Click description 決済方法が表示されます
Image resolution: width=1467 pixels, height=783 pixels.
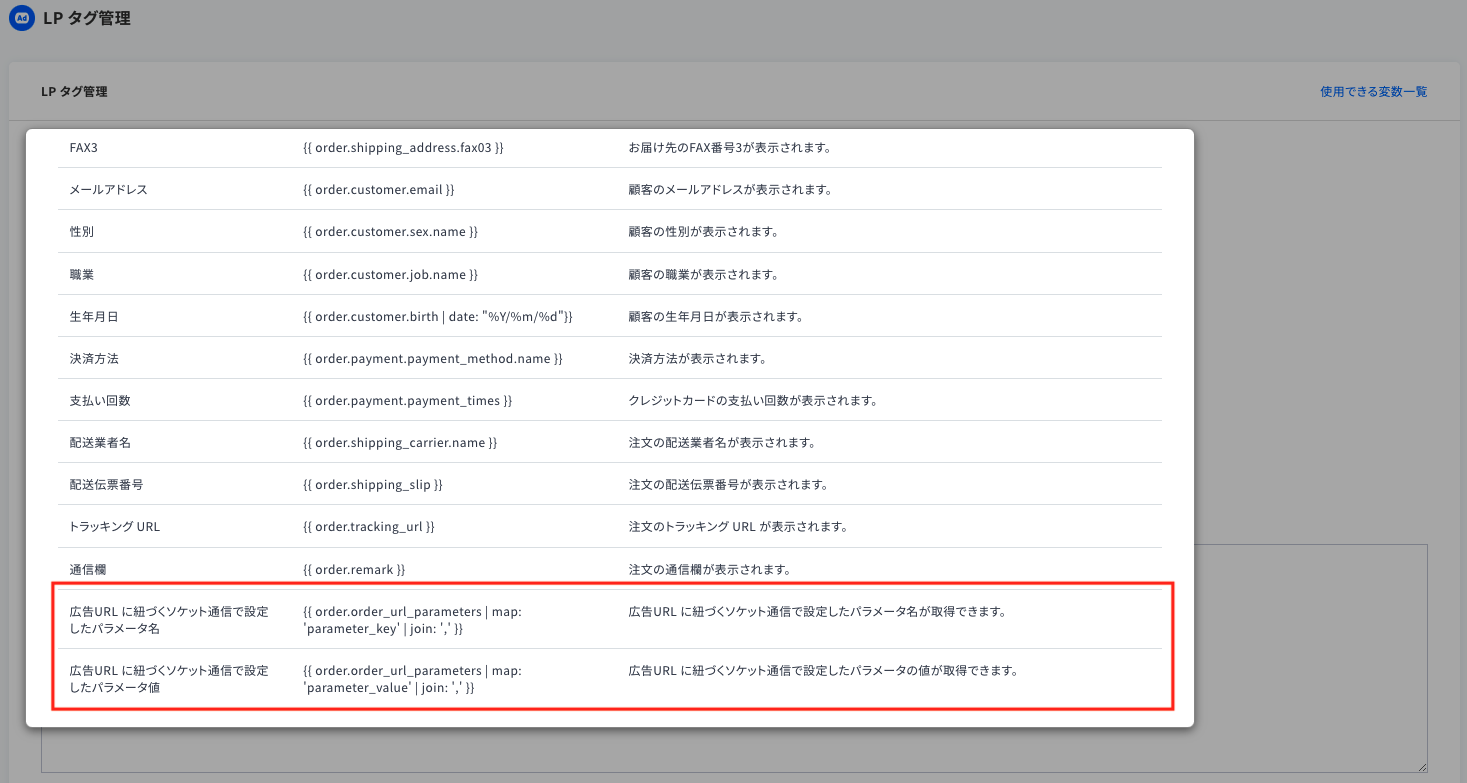[x=697, y=359]
